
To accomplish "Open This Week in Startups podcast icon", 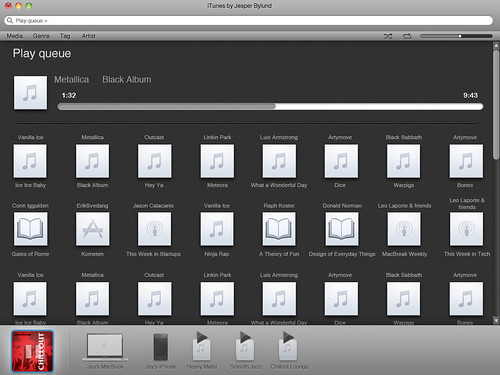I will click(155, 229).
